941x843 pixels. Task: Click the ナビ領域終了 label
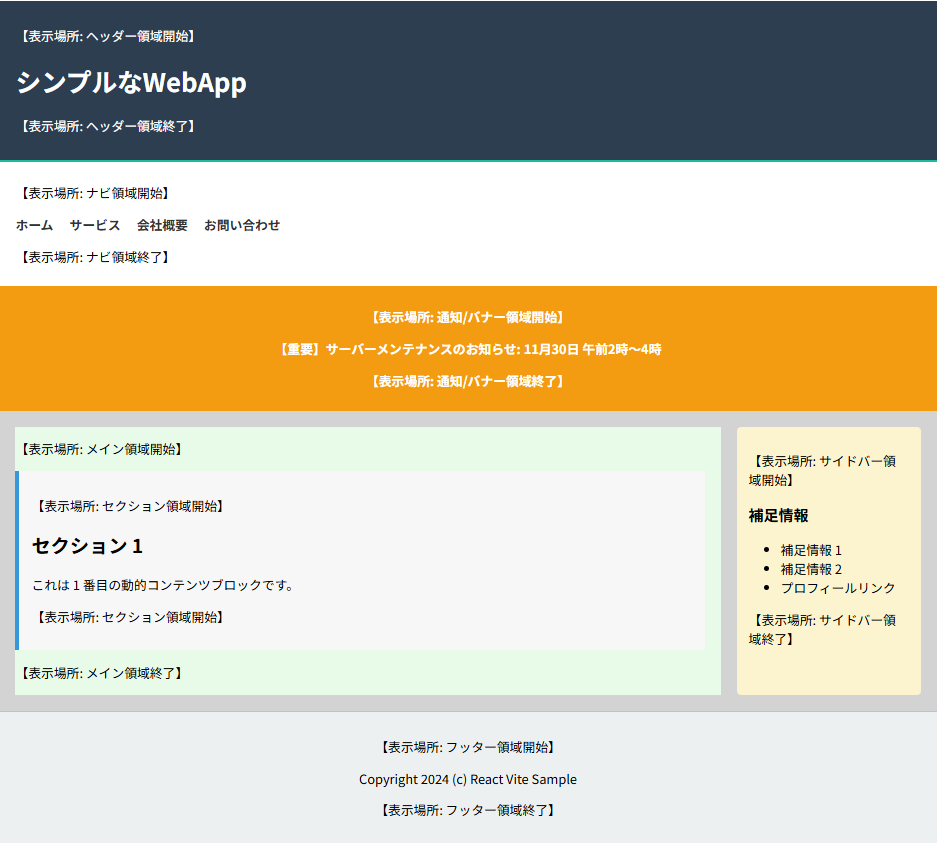[x=95, y=257]
